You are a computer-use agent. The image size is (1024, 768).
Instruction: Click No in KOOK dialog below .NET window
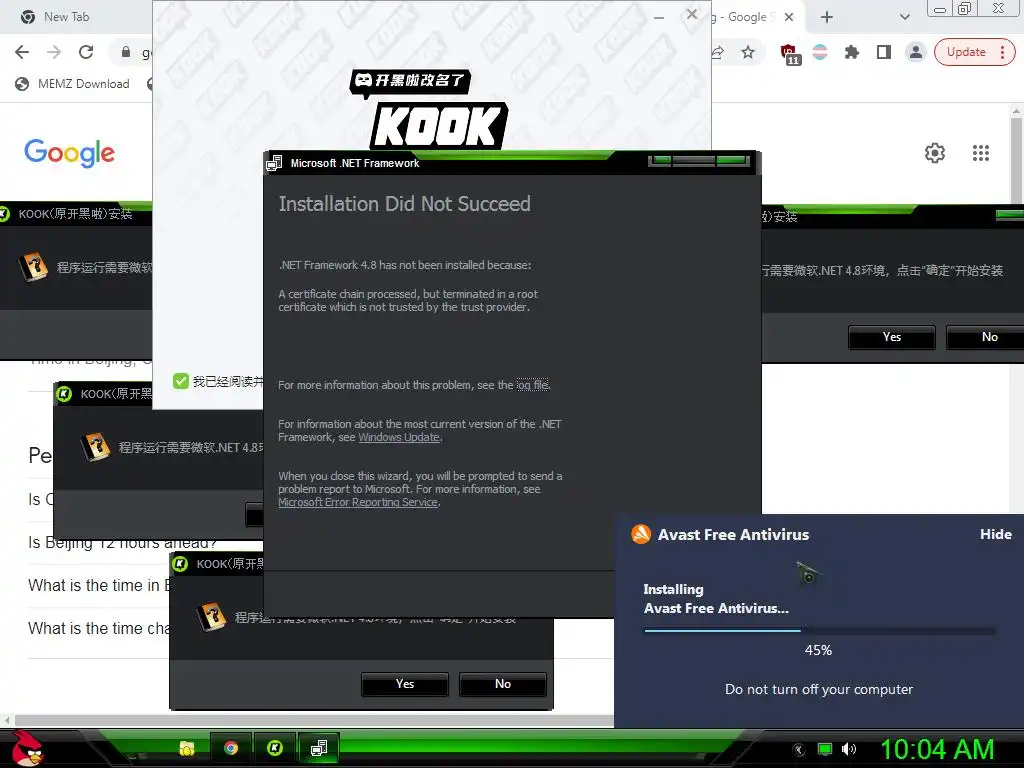tap(503, 684)
